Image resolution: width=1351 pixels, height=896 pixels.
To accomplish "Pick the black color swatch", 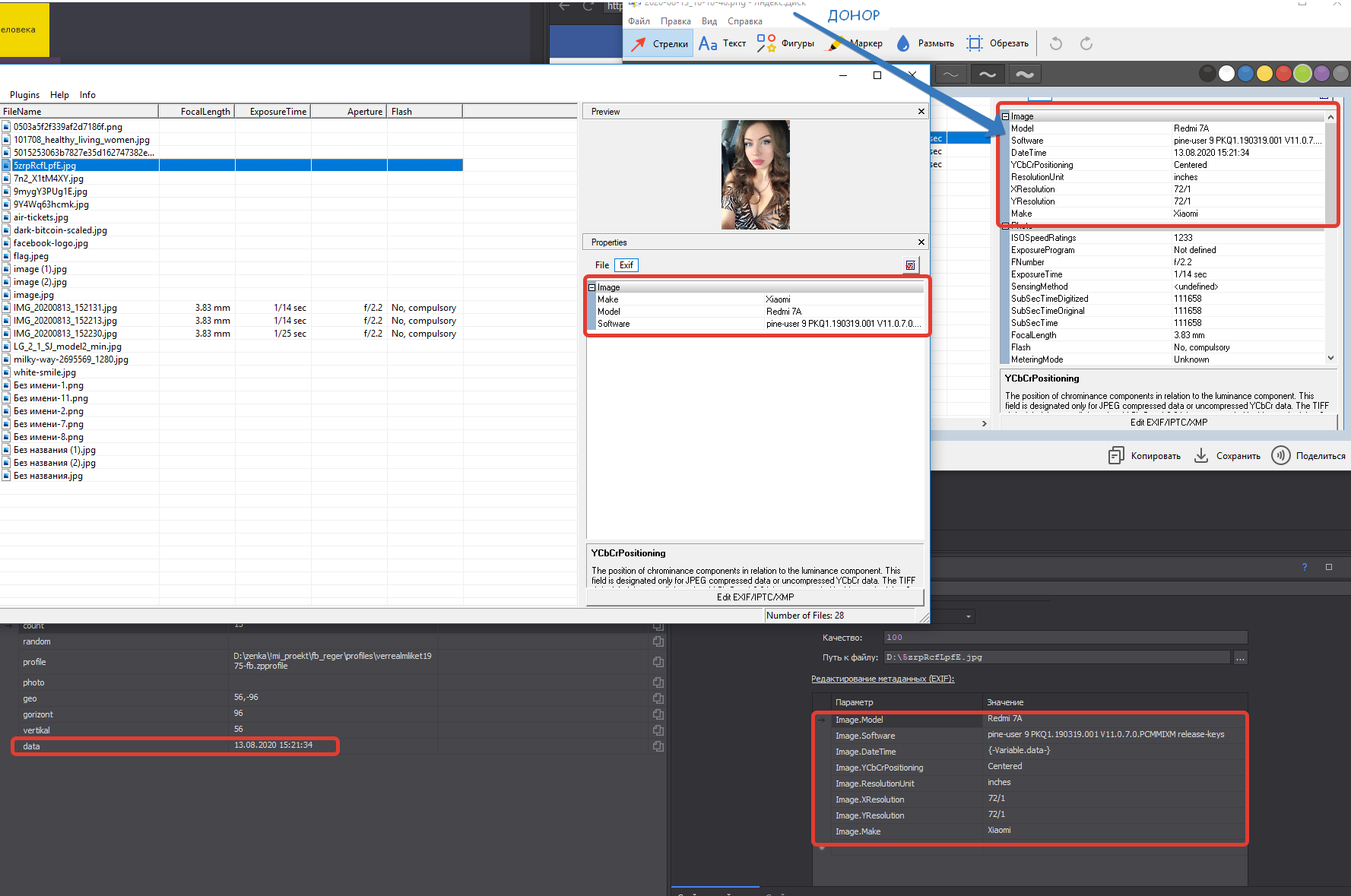I will [x=1207, y=73].
